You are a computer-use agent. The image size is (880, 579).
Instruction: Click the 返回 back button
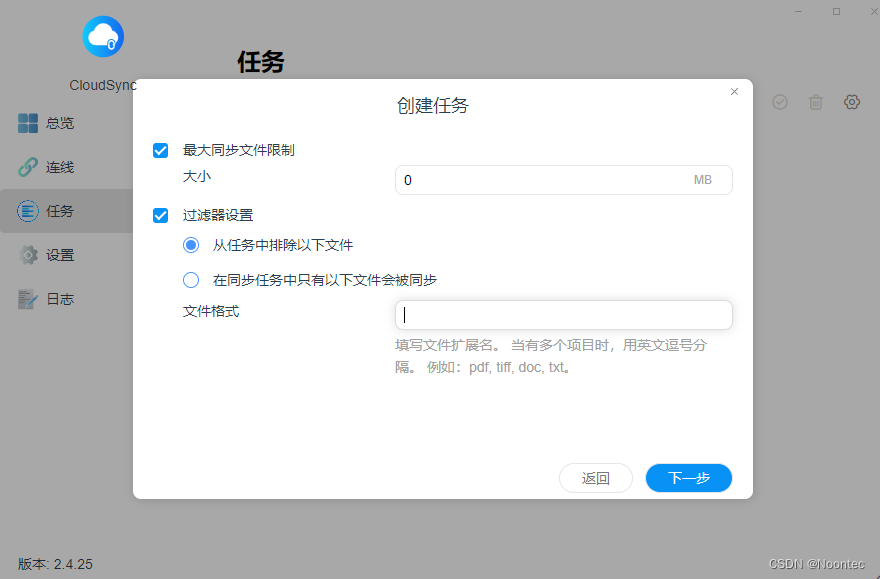click(595, 478)
